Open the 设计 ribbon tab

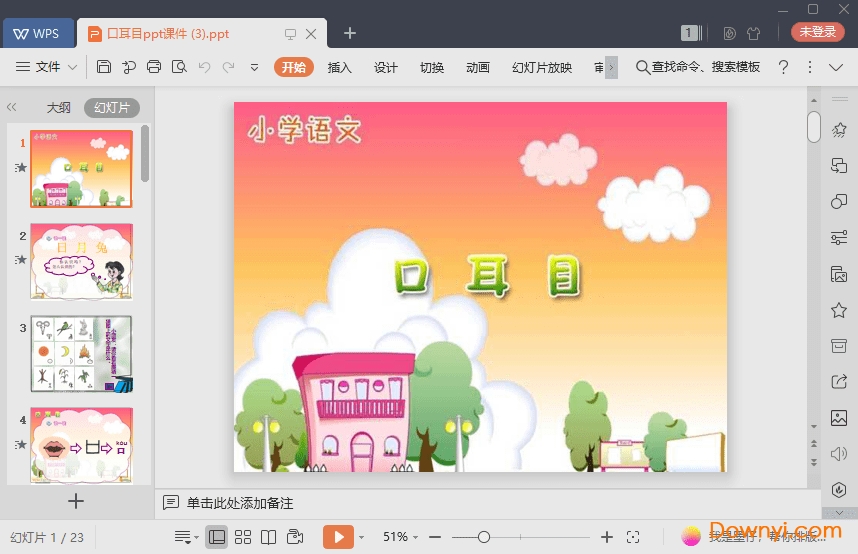tap(385, 67)
